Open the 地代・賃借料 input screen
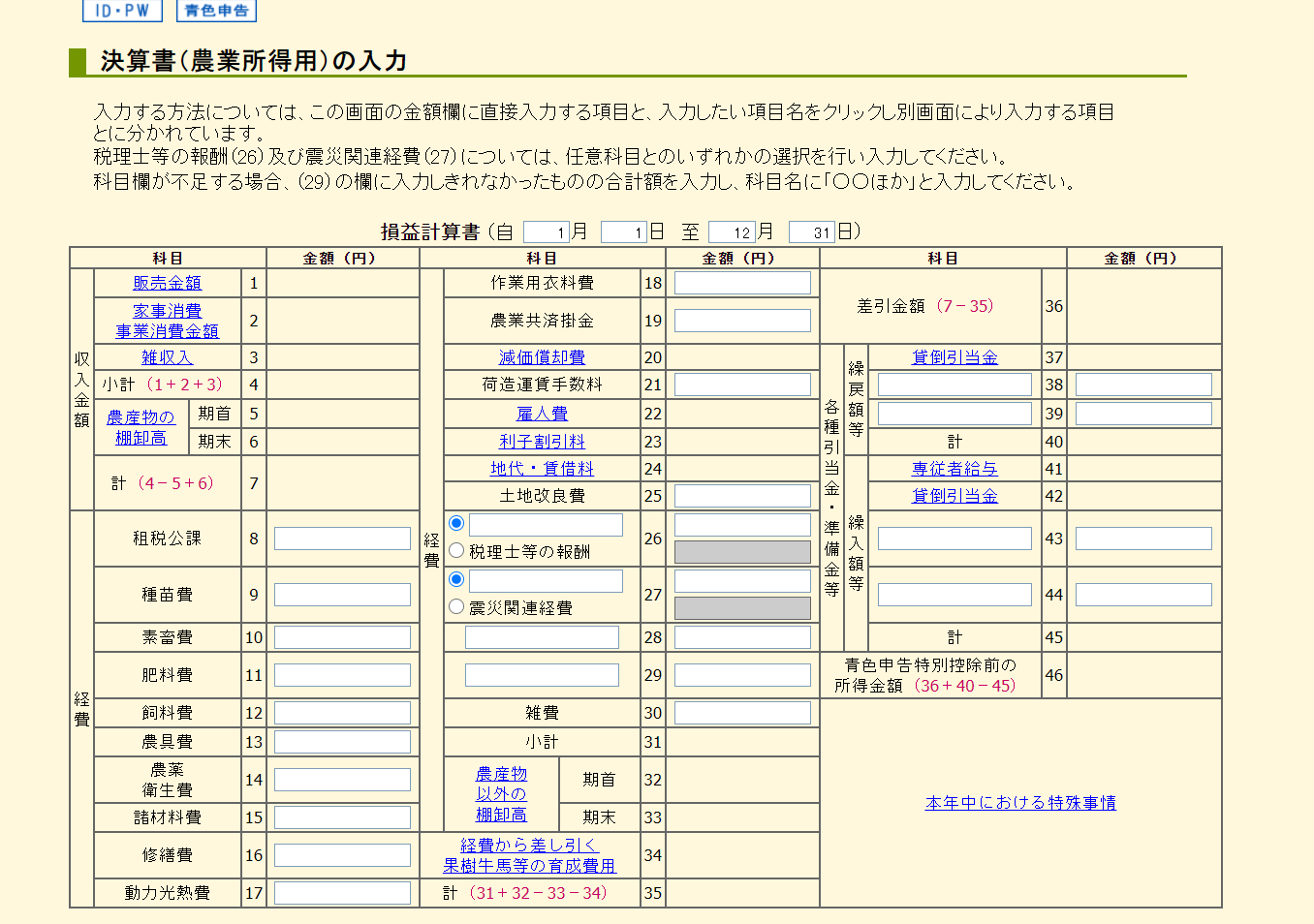 (542, 468)
